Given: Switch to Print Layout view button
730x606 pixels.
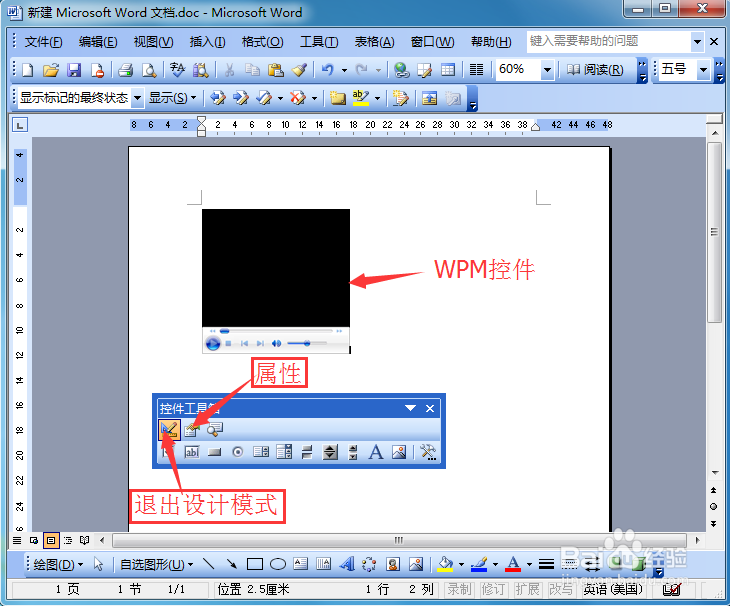Looking at the screenshot, I should click(51, 540).
